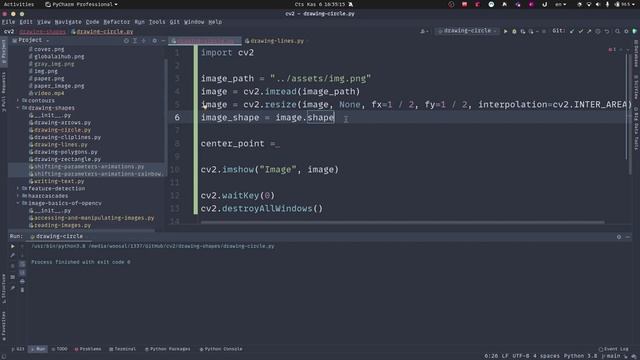Click Python 3.8 interpreter in status bar
Image resolution: width=640 pixels, height=360 pixels.
point(580,356)
